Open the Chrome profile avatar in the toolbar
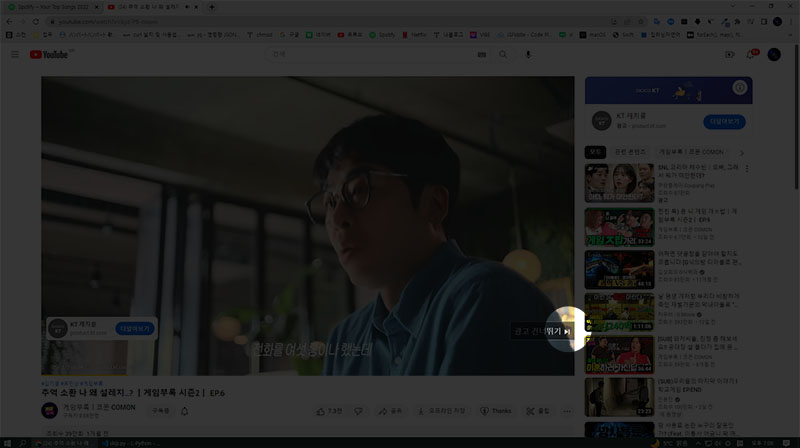The width and height of the screenshot is (800, 448). click(x=777, y=21)
